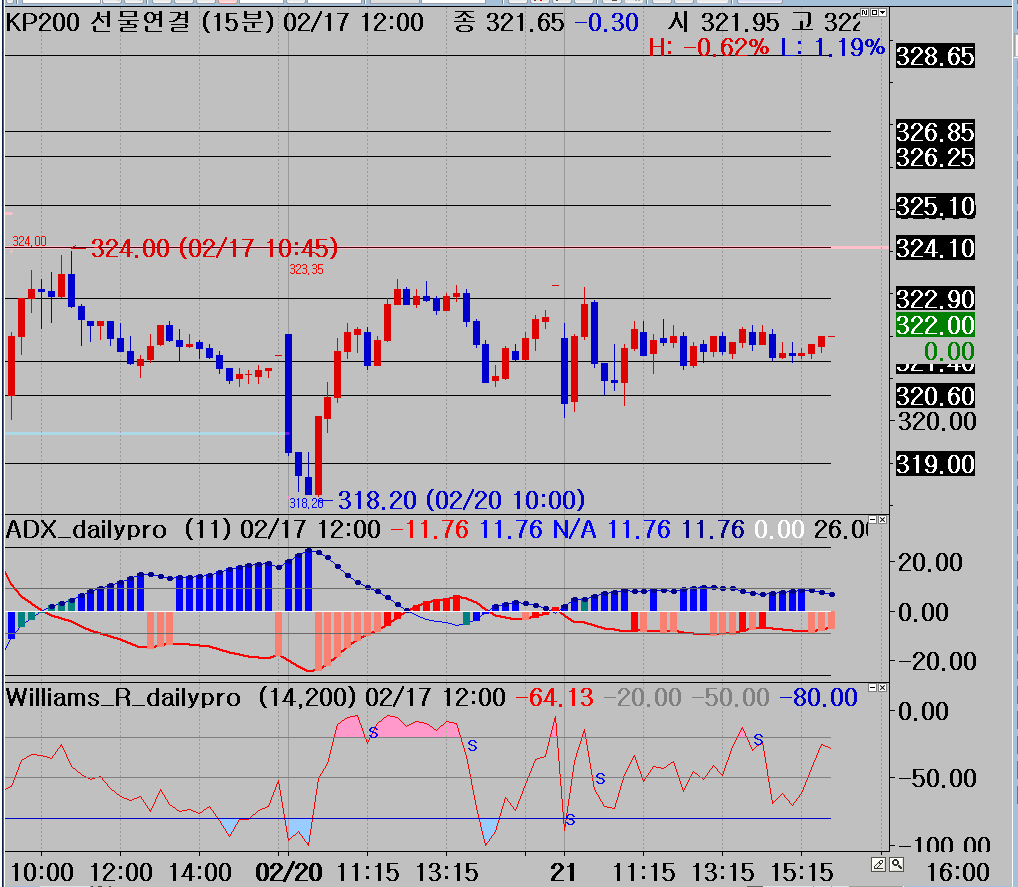Maximize the price chart pane with the square icon
1018x887 pixels.
[x=874, y=12]
